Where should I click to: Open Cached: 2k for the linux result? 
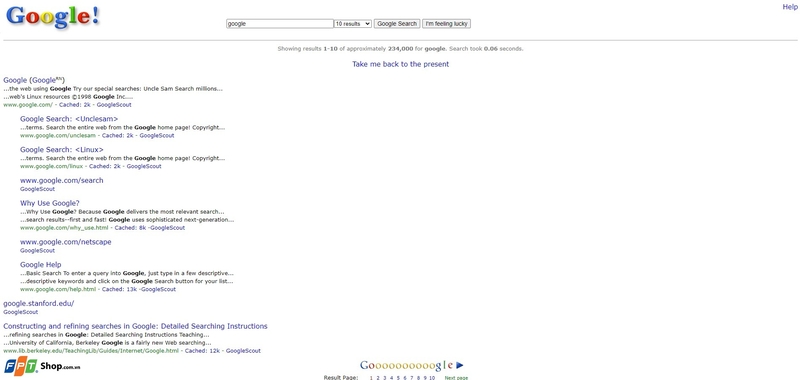[x=105, y=166]
